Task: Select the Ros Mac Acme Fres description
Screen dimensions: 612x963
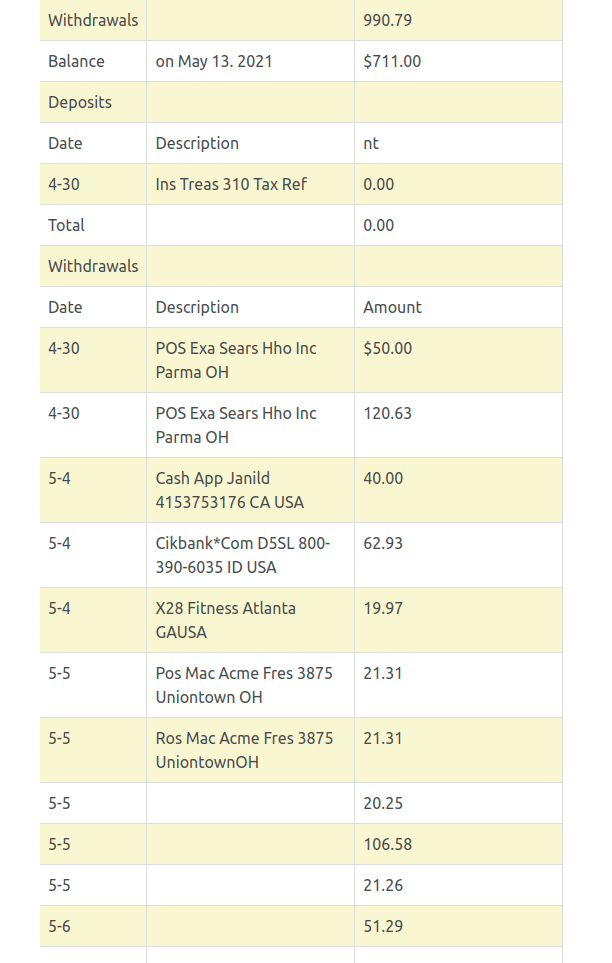Action: pos(244,750)
